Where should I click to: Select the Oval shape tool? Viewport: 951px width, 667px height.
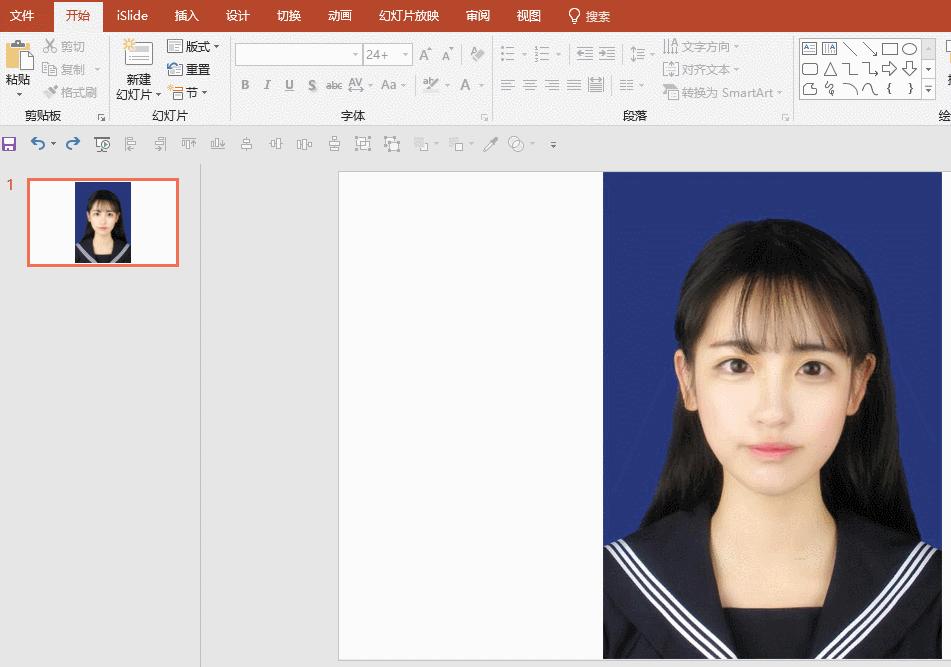[910, 48]
